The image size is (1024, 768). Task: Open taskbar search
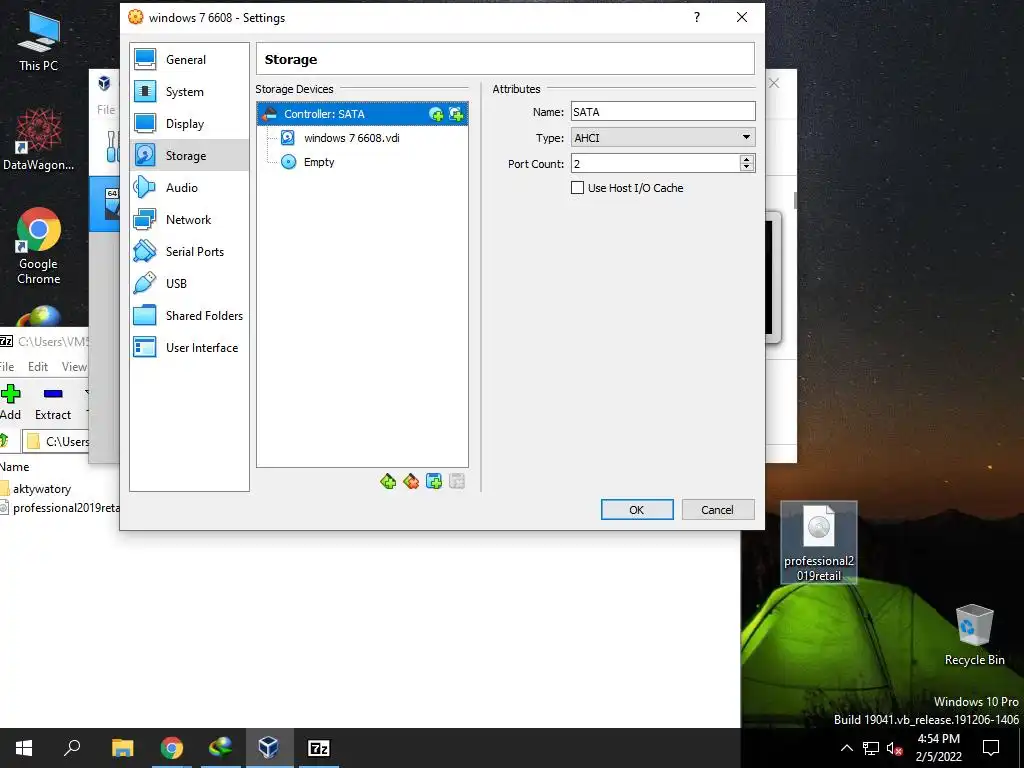click(72, 748)
